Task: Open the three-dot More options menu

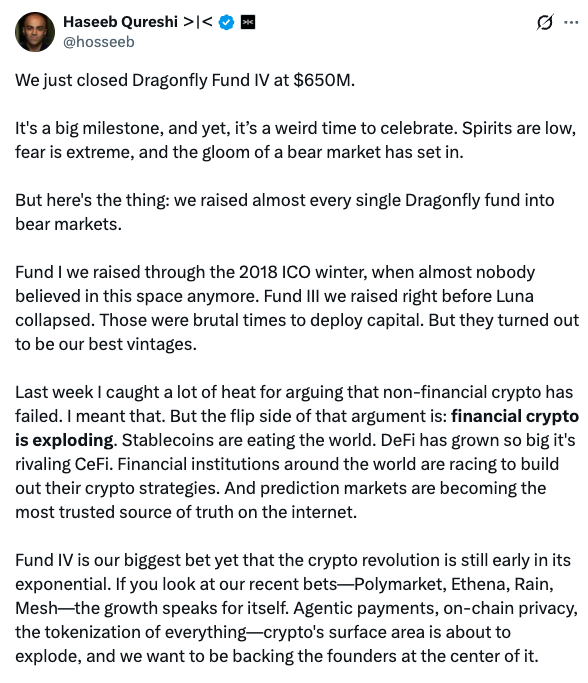Action: [x=571, y=22]
